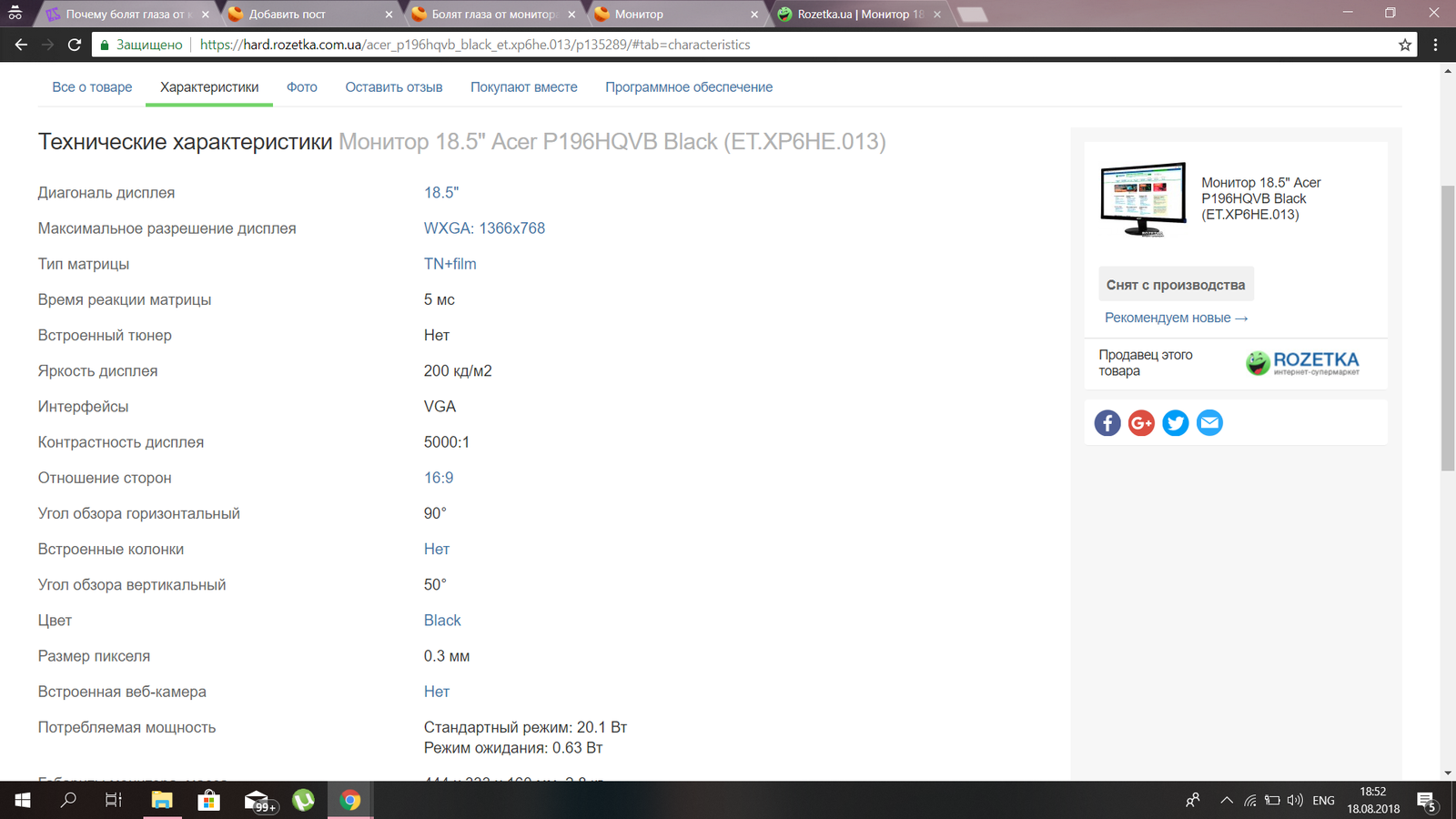Open Wi-Fi network tray icon
The image size is (1456, 819).
tap(1250, 801)
